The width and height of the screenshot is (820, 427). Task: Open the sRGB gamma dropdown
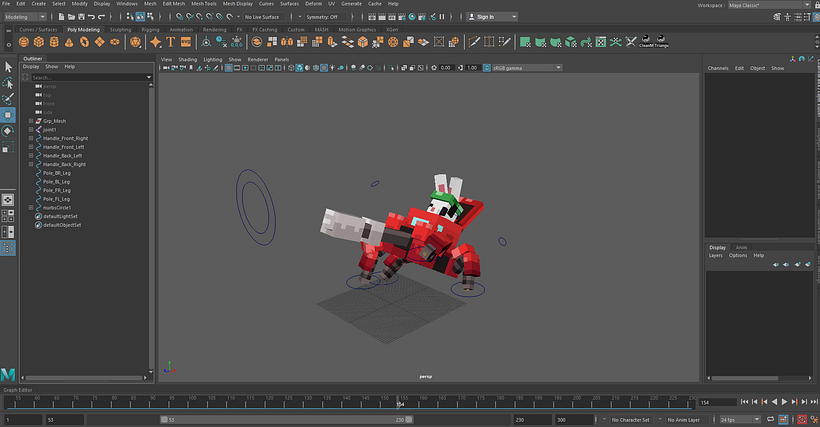point(527,68)
